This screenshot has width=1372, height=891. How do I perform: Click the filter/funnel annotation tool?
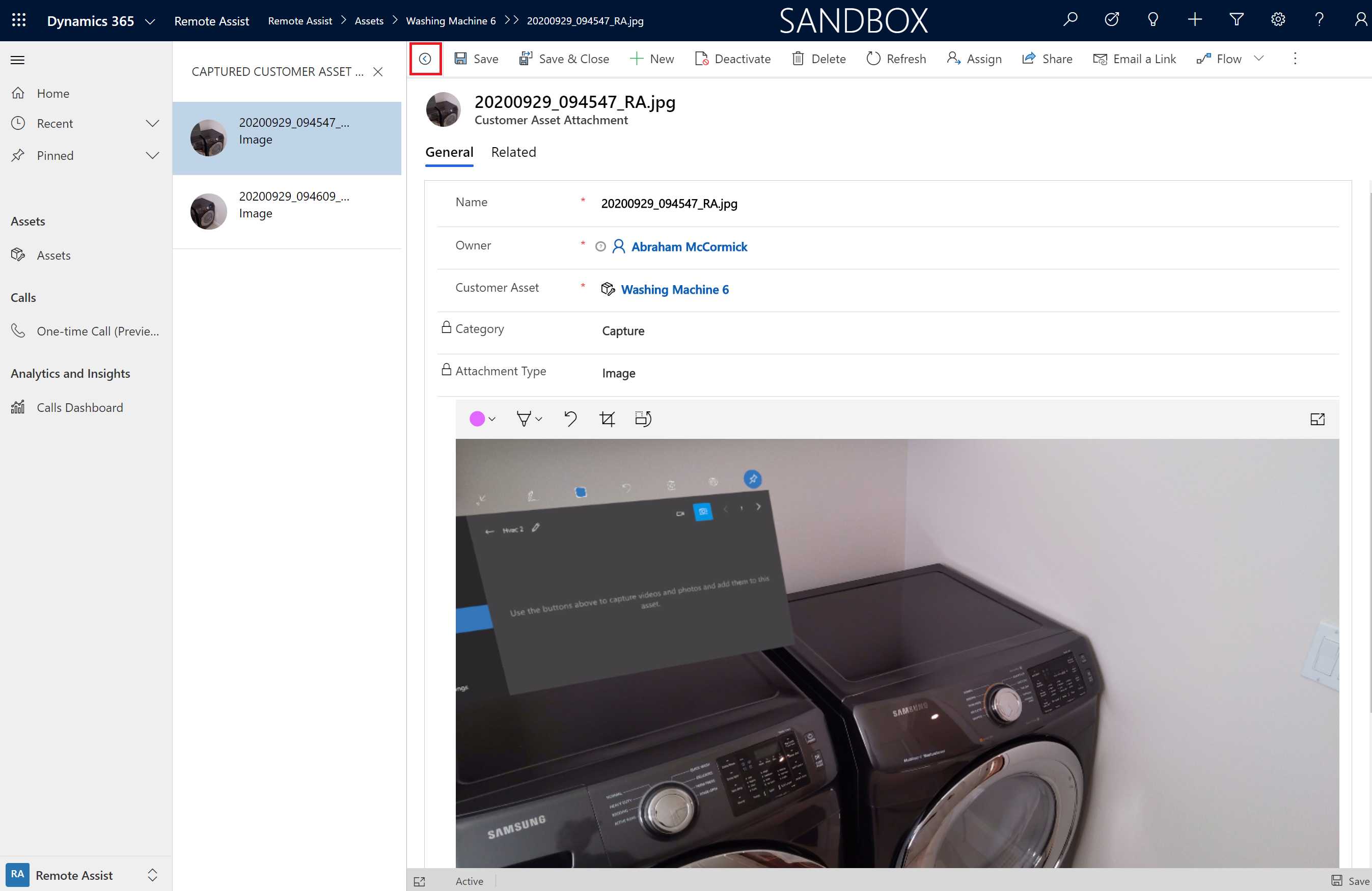pyautogui.click(x=523, y=418)
